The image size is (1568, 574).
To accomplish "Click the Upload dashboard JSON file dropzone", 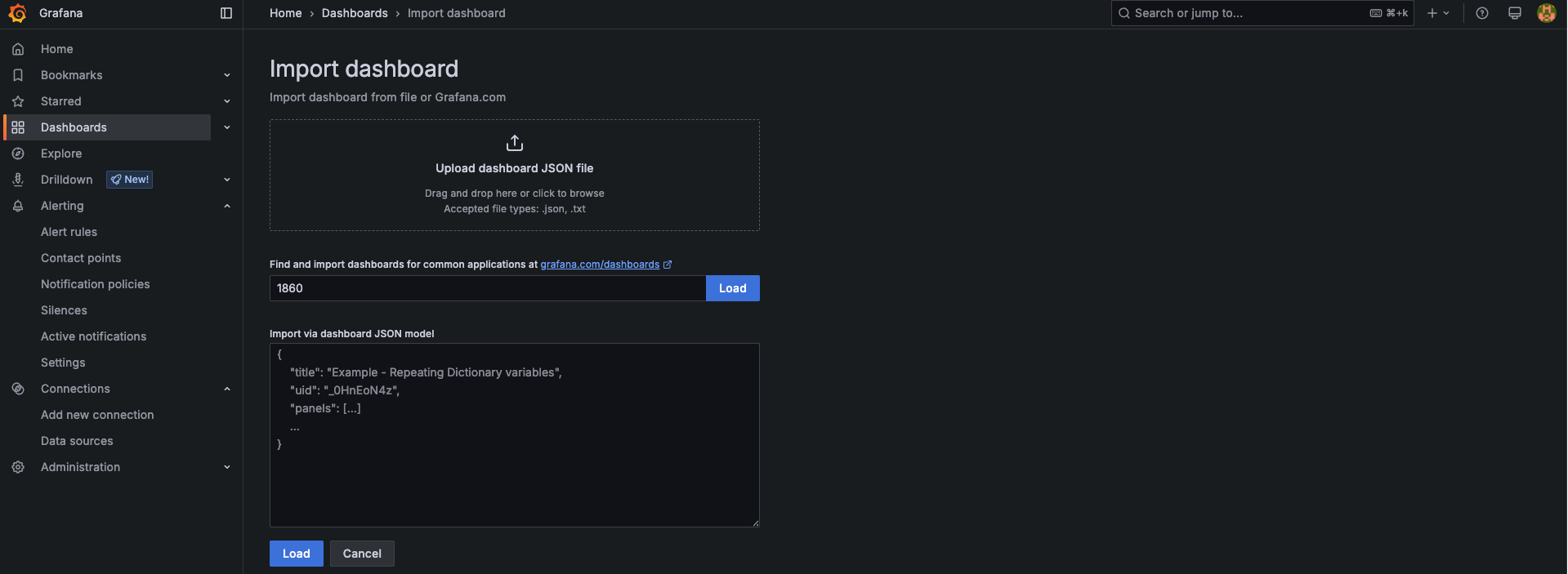I will click(x=515, y=176).
